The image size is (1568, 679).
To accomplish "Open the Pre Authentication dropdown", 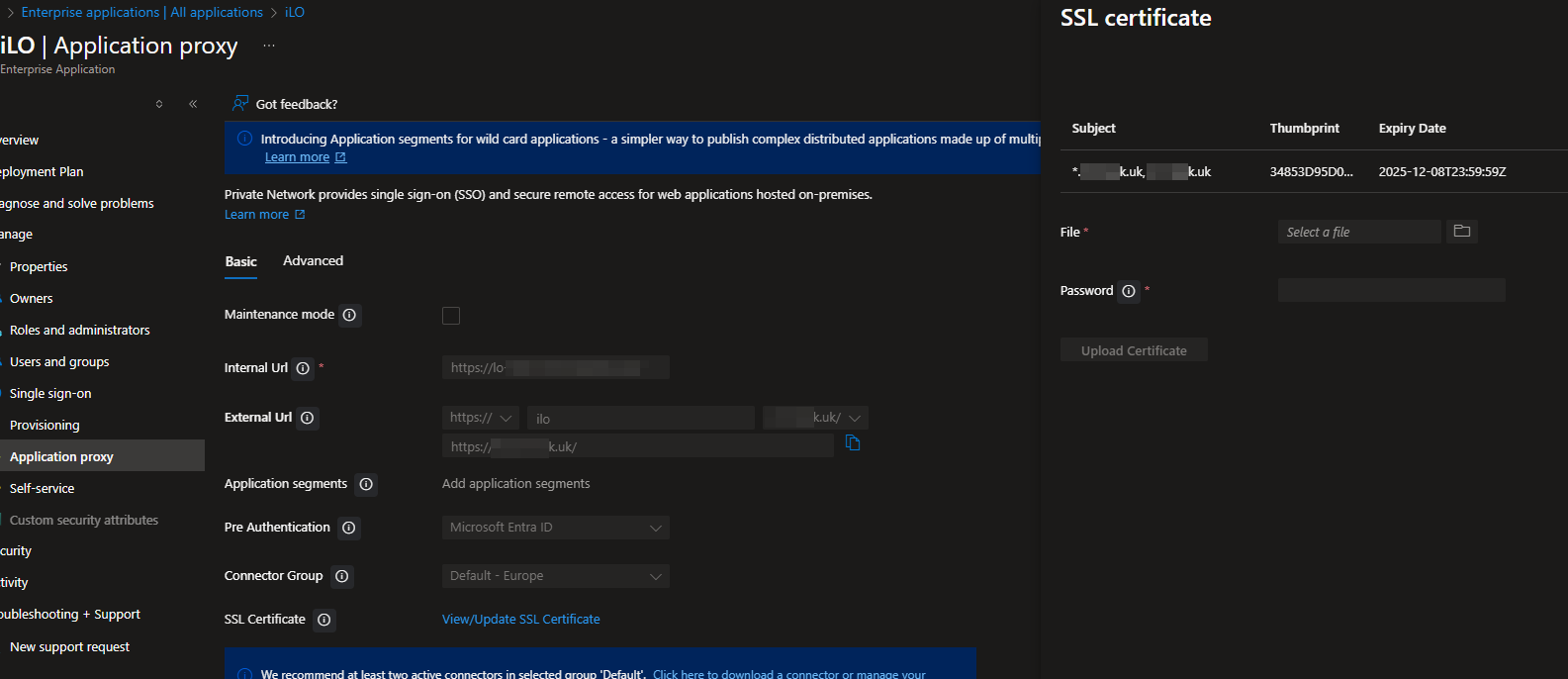I will (x=556, y=528).
